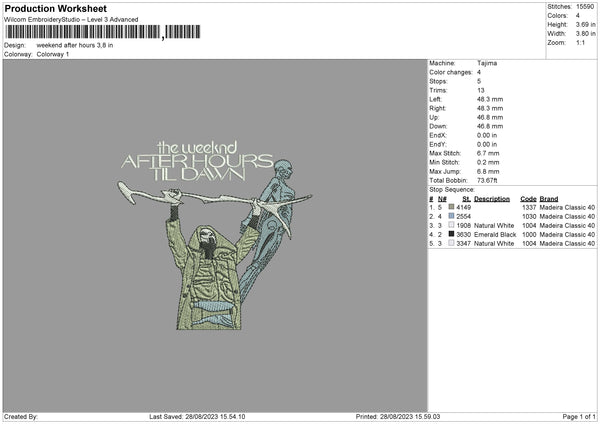Click the 'Stop Sequence:' heading
Viewport: 600px width, 424px height.
coord(452,190)
